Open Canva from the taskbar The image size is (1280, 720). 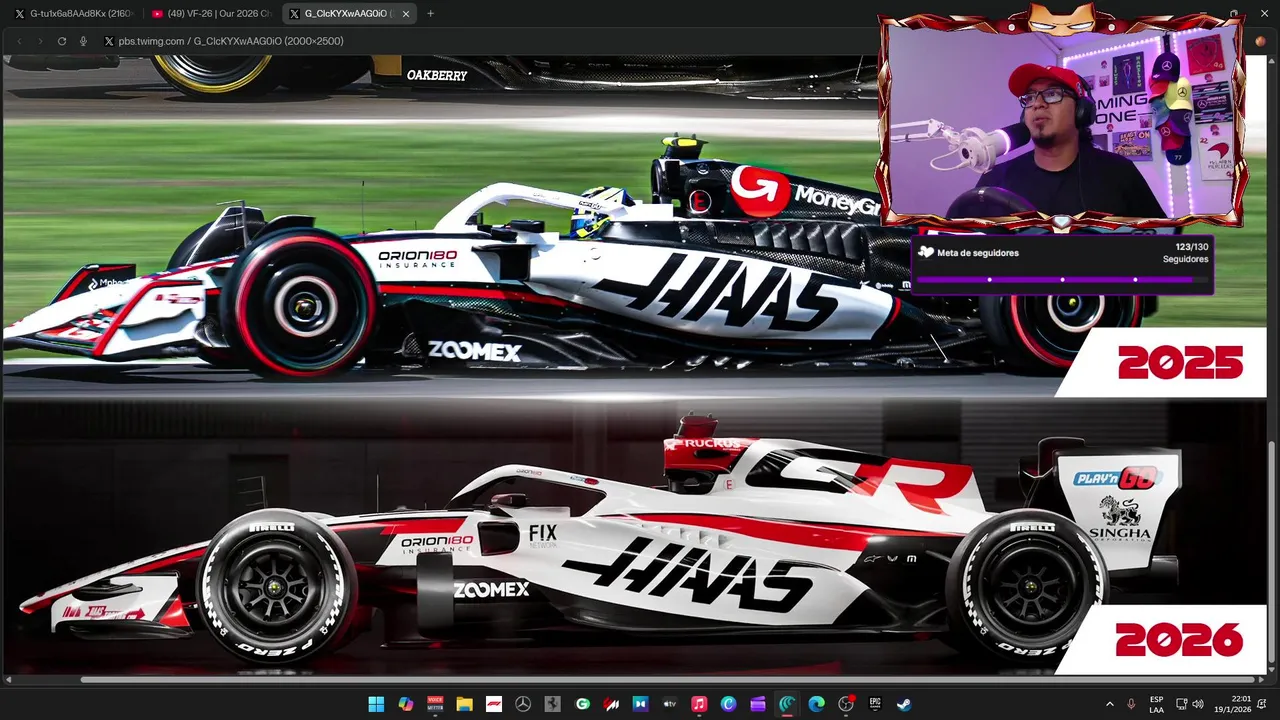[728, 704]
